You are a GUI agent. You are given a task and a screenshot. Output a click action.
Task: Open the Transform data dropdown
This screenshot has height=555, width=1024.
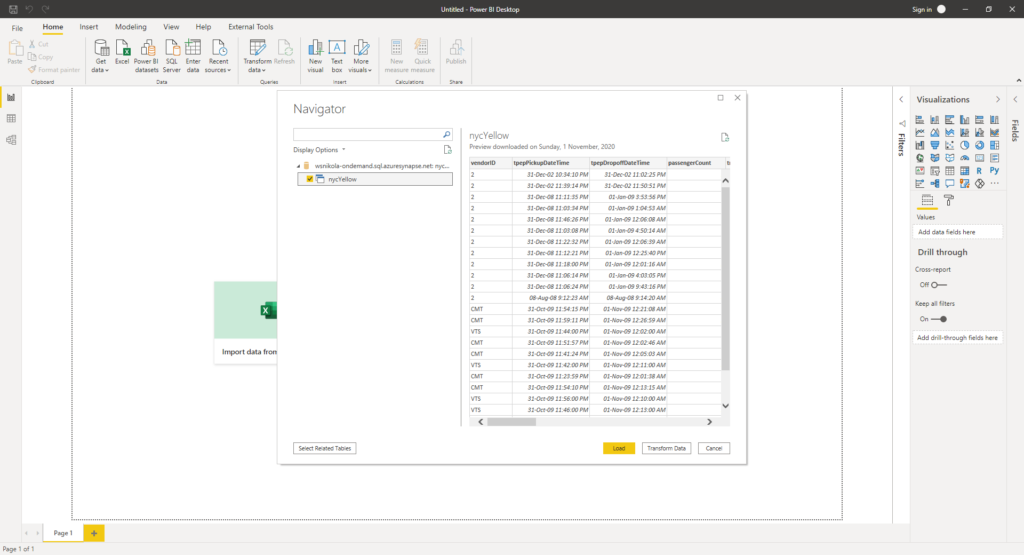257,56
